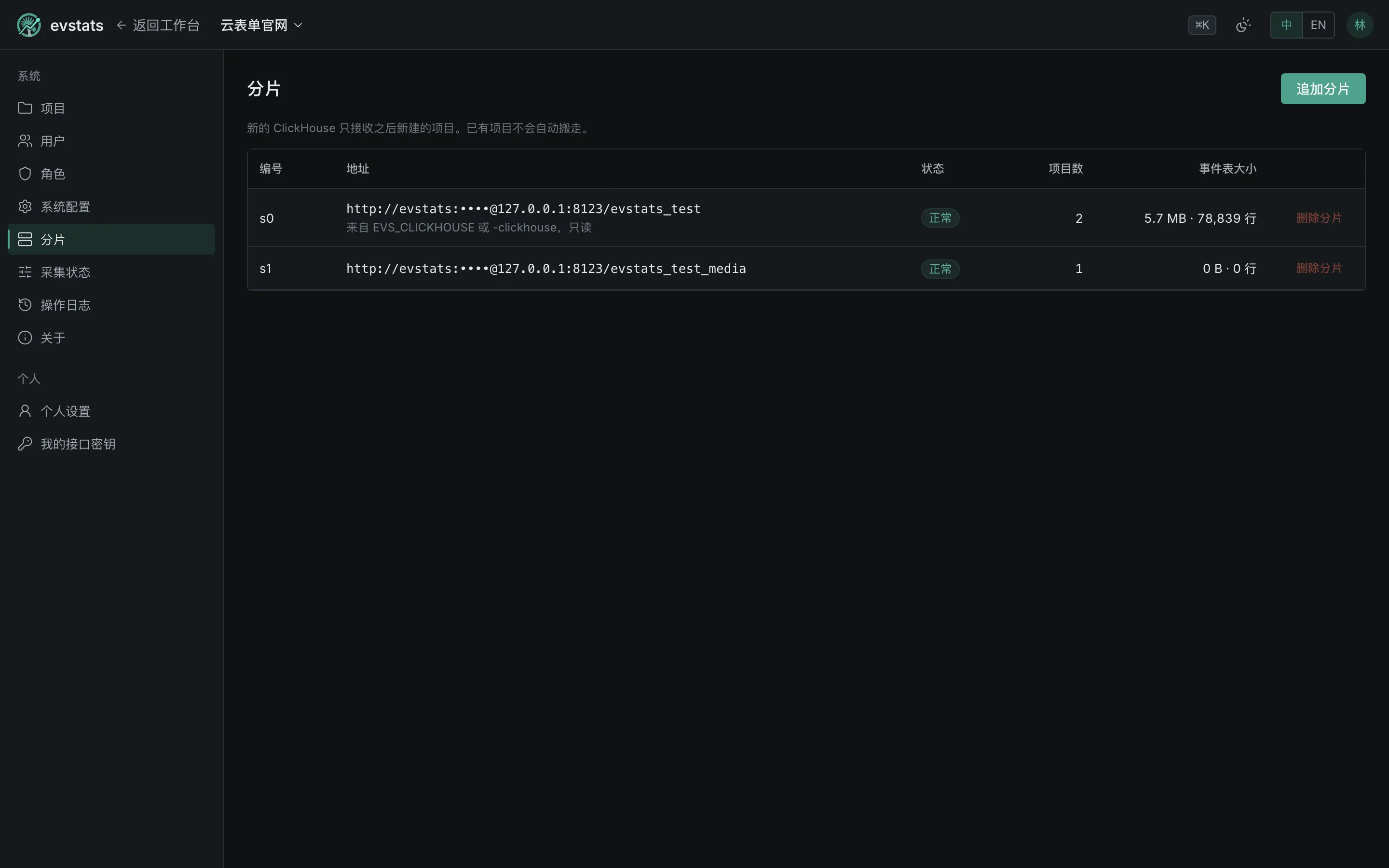Go to the 用户 page
The image size is (1389, 868).
111,141
